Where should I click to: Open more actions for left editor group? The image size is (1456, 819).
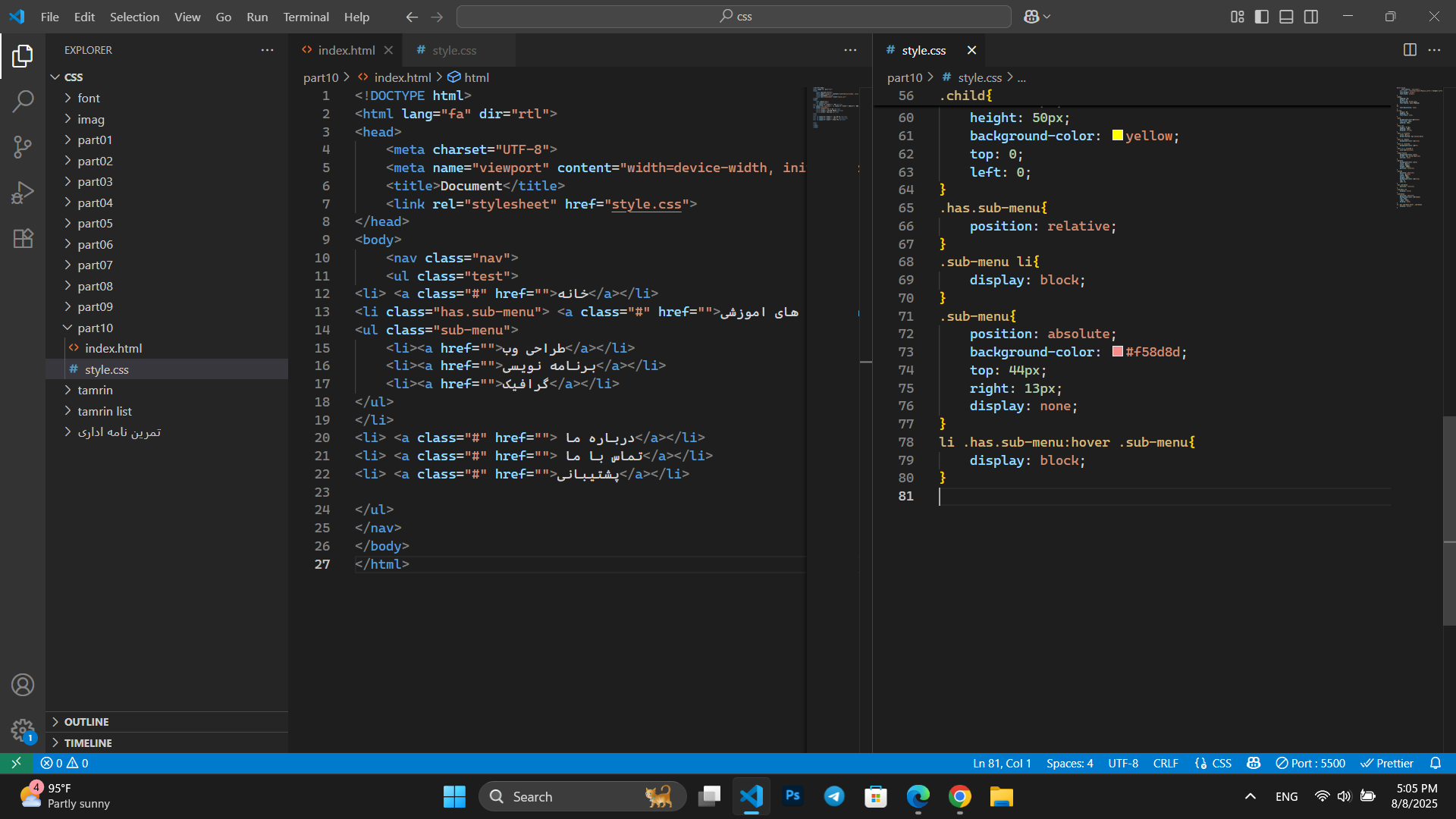[850, 50]
